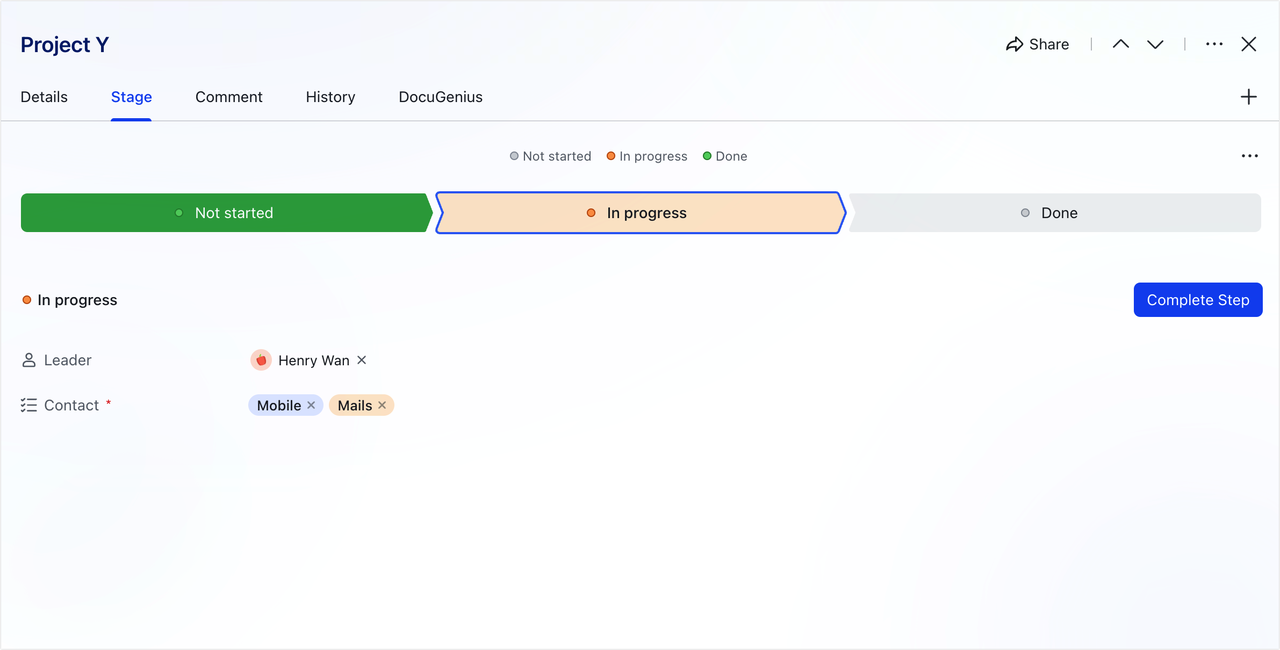Remove Henry Wan from Leader field
Screen dimensions: 1280x650
click(x=362, y=360)
